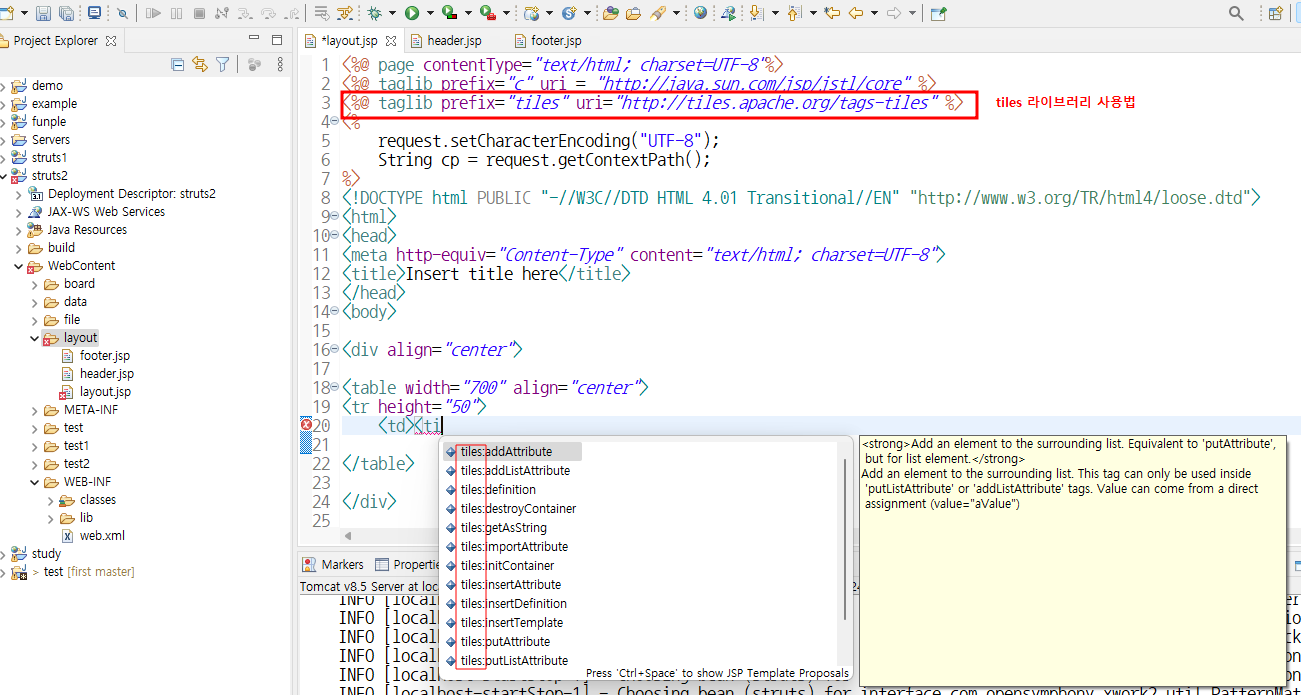Click the Back navigation arrow
1301x695 pixels.
coord(856,13)
